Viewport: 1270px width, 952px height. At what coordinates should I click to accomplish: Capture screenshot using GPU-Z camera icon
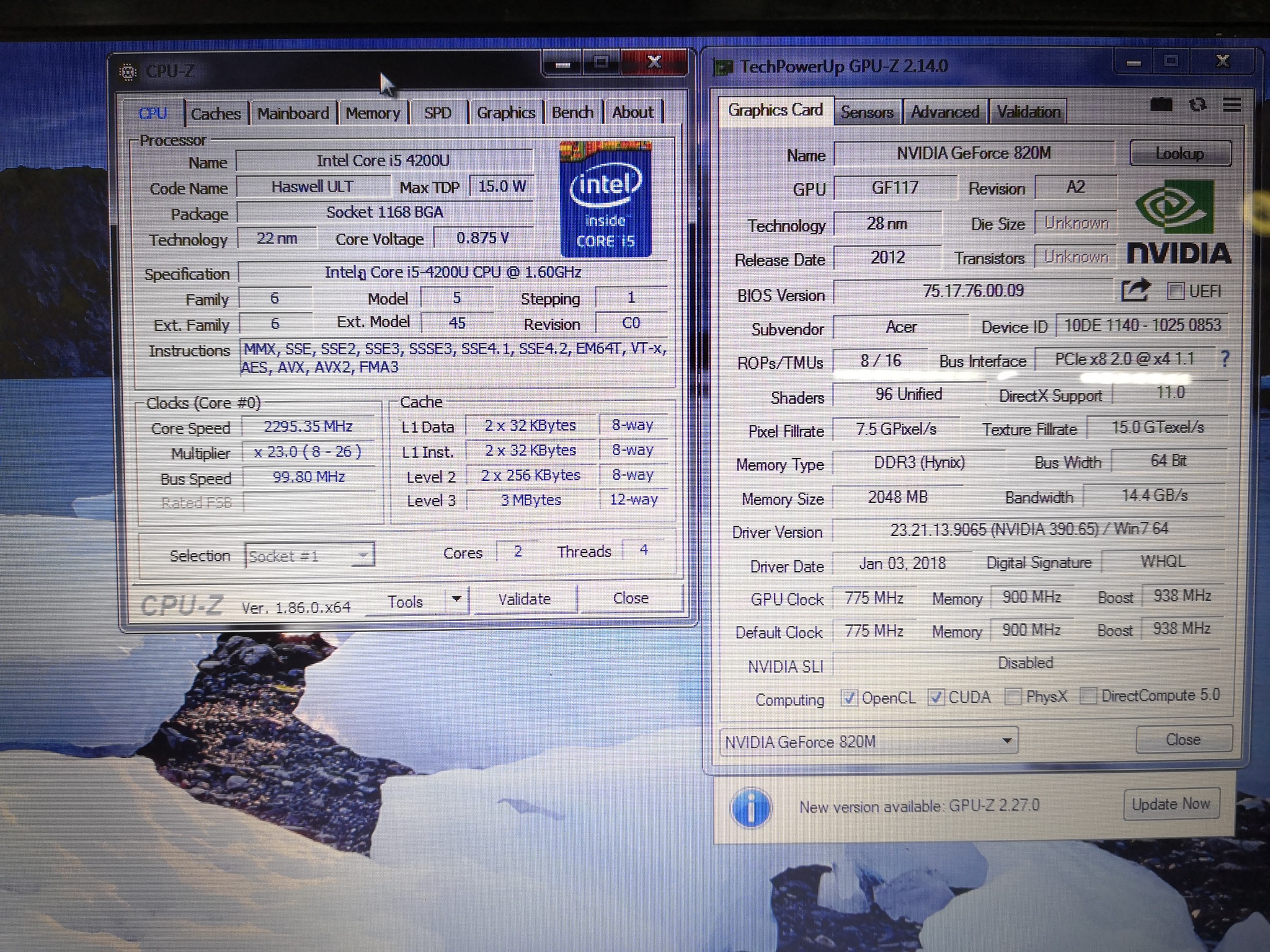click(1161, 105)
